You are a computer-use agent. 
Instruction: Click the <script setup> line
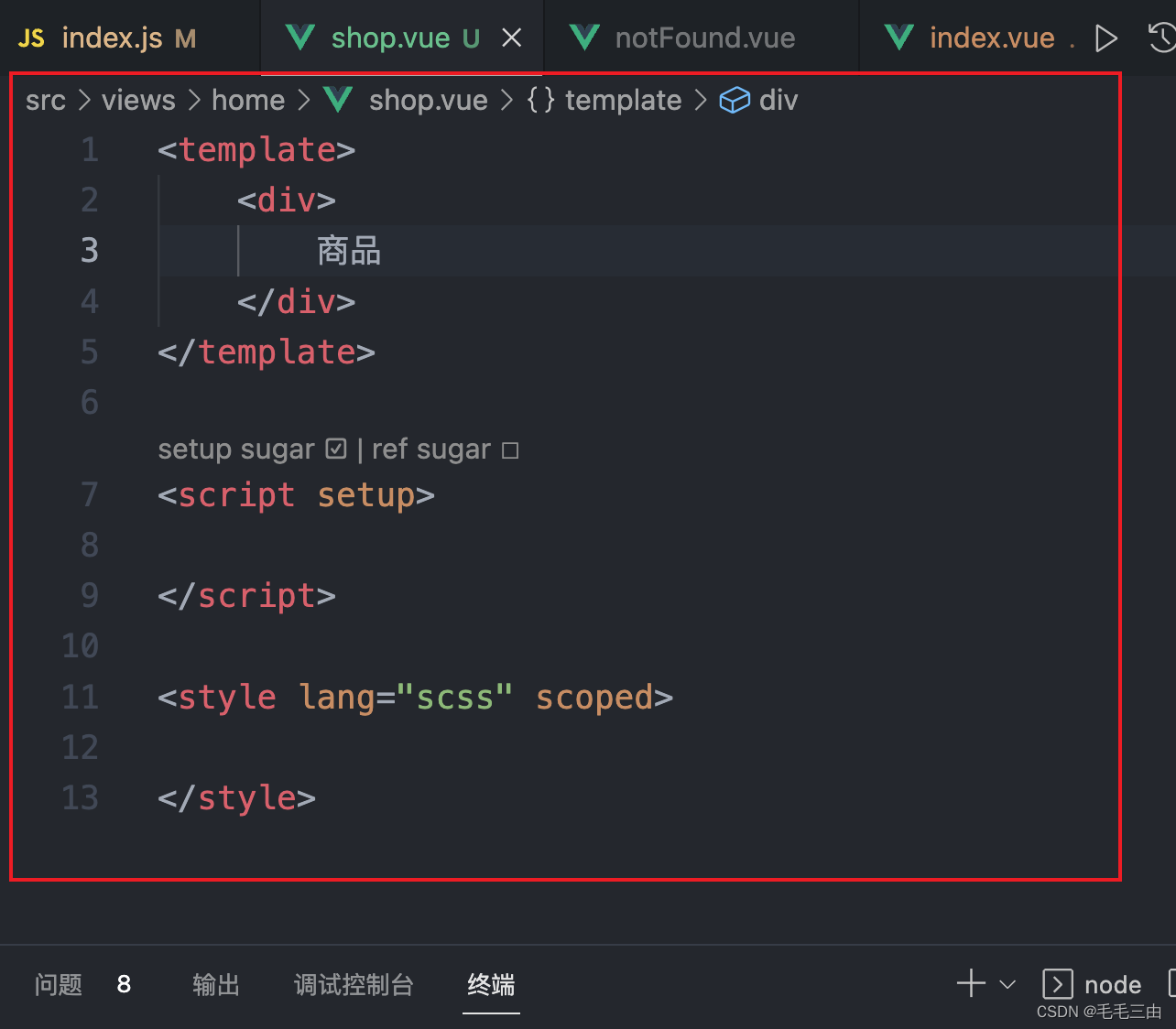(296, 495)
